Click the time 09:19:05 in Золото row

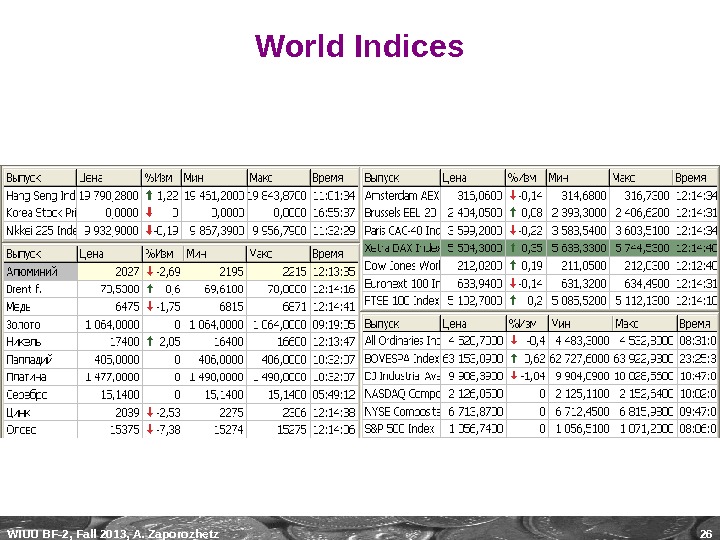click(x=334, y=324)
